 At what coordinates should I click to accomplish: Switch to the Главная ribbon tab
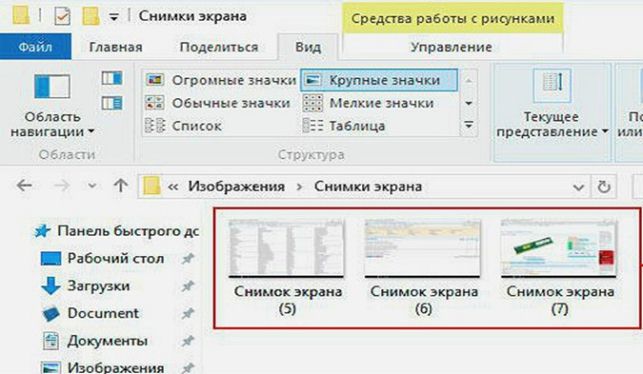point(116,47)
